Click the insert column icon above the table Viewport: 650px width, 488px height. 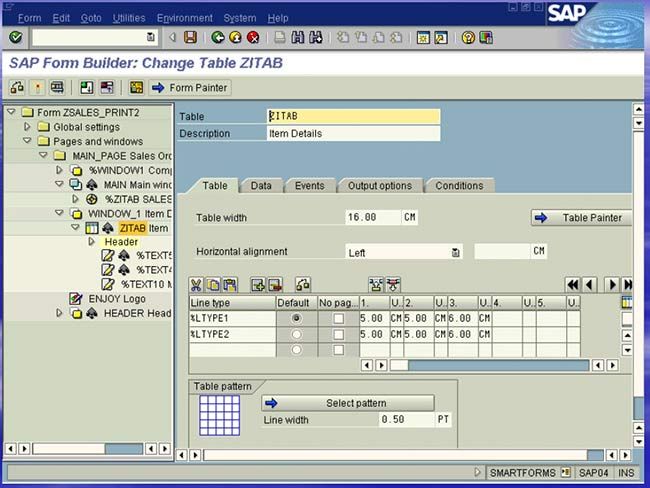point(376,285)
